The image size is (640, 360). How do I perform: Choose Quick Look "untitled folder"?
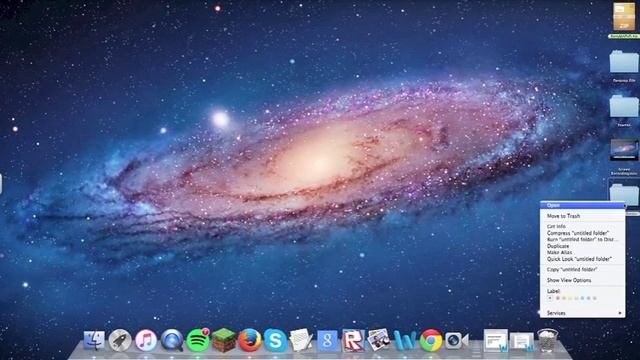pos(582,259)
